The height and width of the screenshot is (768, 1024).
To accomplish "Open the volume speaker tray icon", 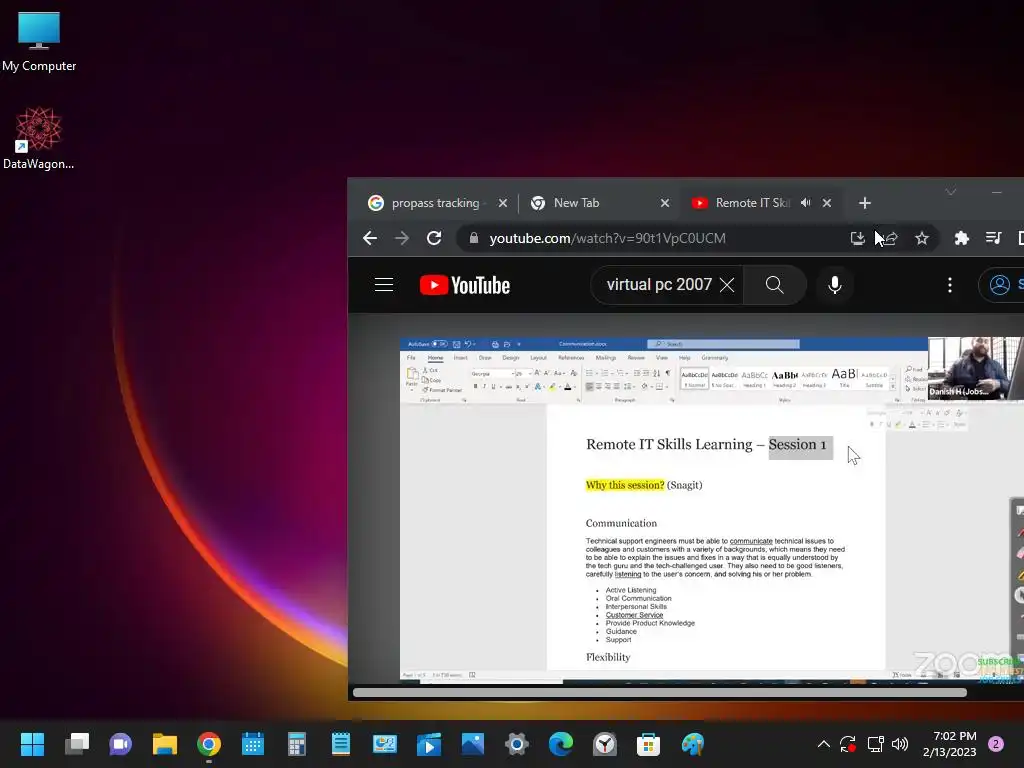I will pyautogui.click(x=900, y=744).
